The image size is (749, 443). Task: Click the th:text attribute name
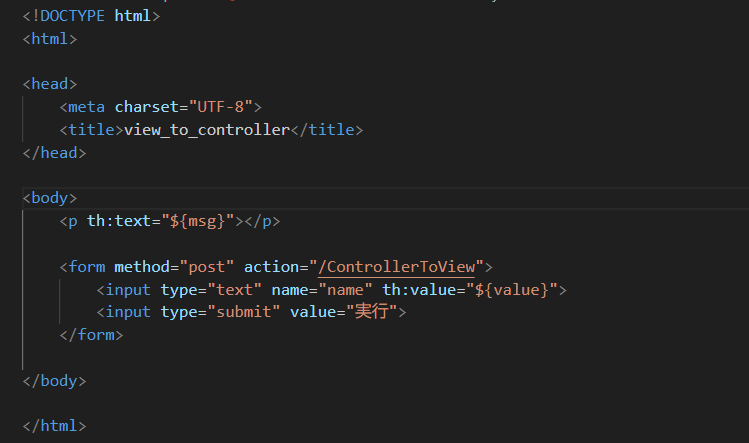[x=116, y=221]
